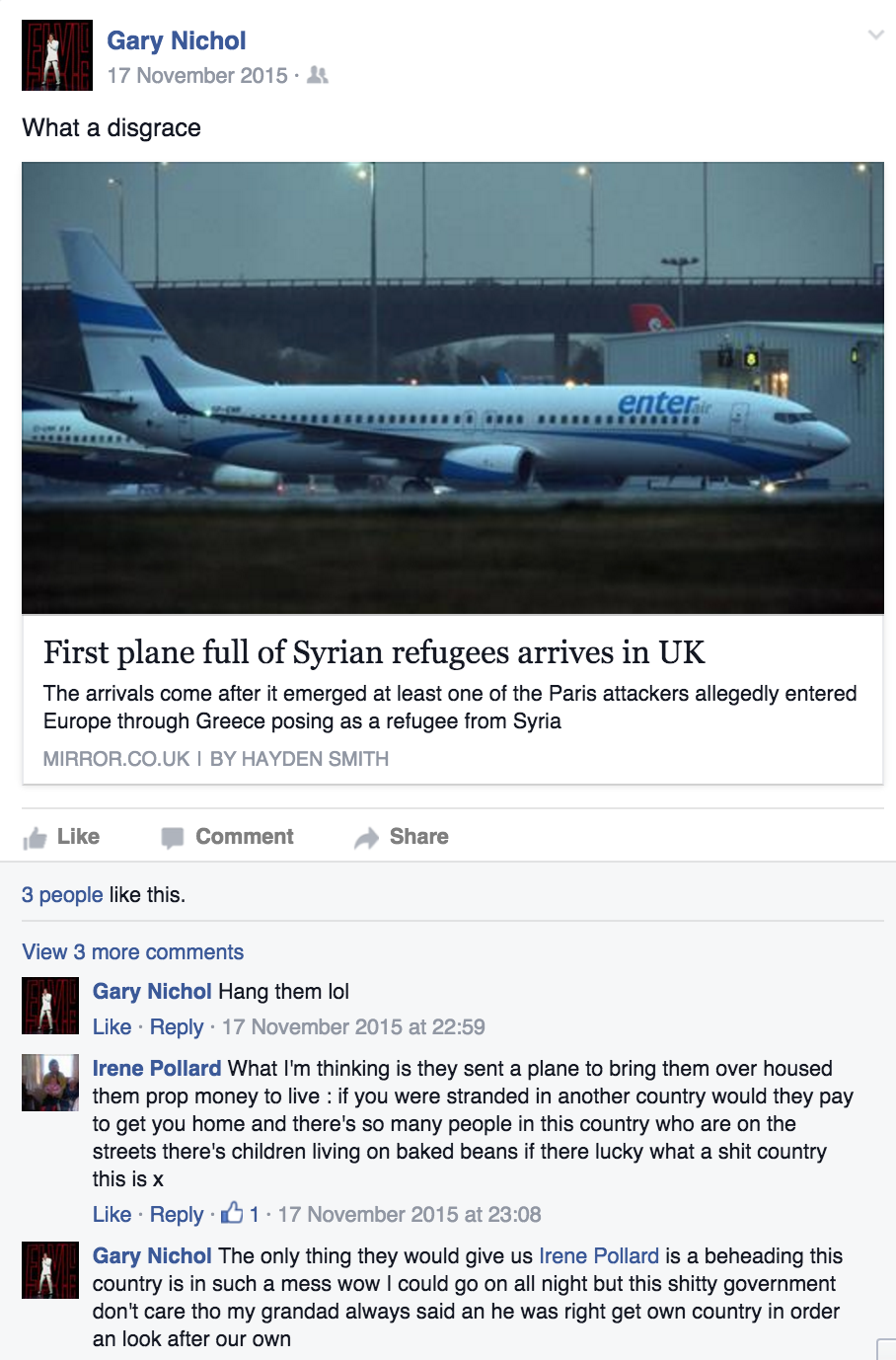Like Irene Pollard's comment
This screenshot has width=896, height=1360.
pos(112,1214)
